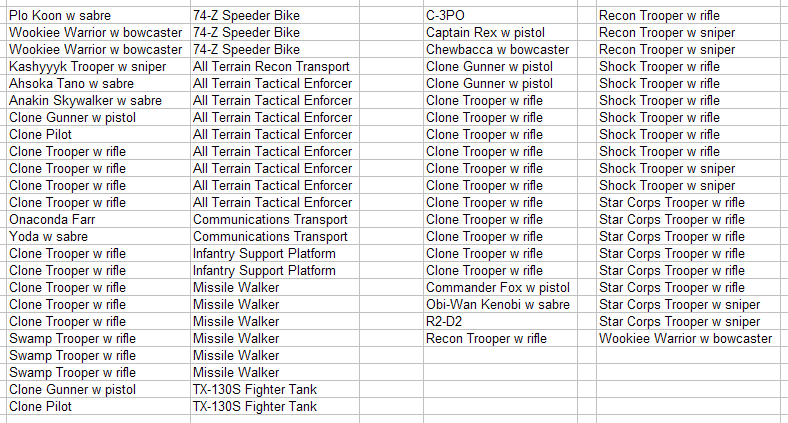Click the Kashyyyk Trooper w sniper cell
Viewport: 788px width, 423px height.
point(98,66)
